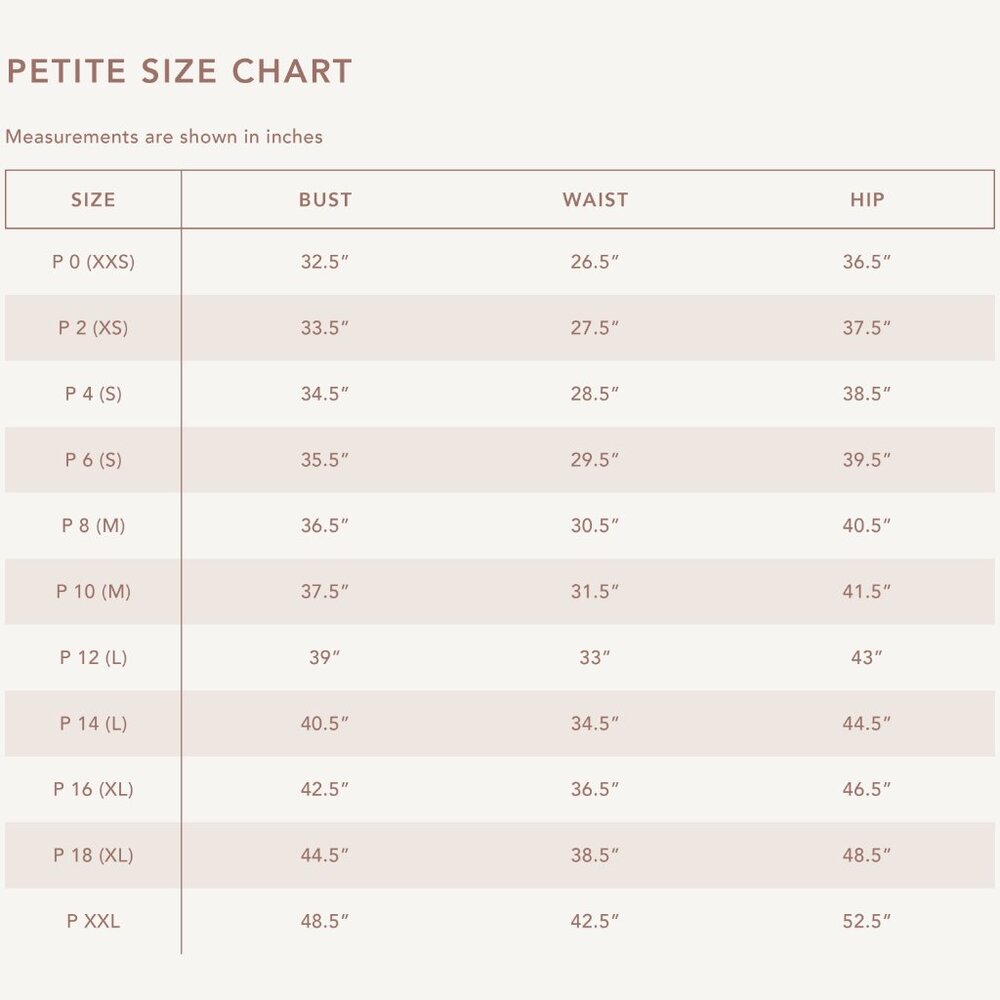Click the measurements shown in inches note
1000x1000 pixels.
(x=164, y=136)
